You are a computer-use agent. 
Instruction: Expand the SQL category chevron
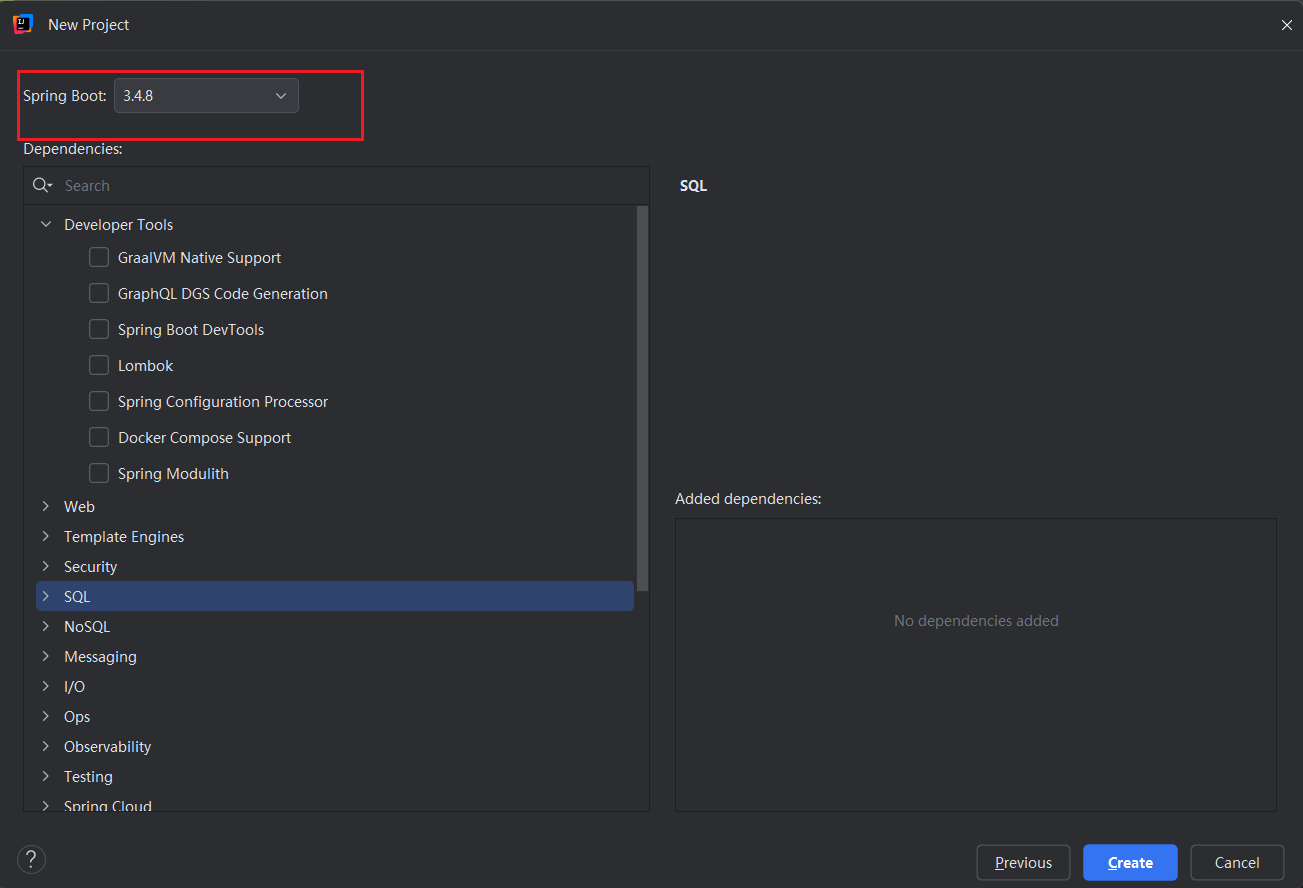point(45,596)
